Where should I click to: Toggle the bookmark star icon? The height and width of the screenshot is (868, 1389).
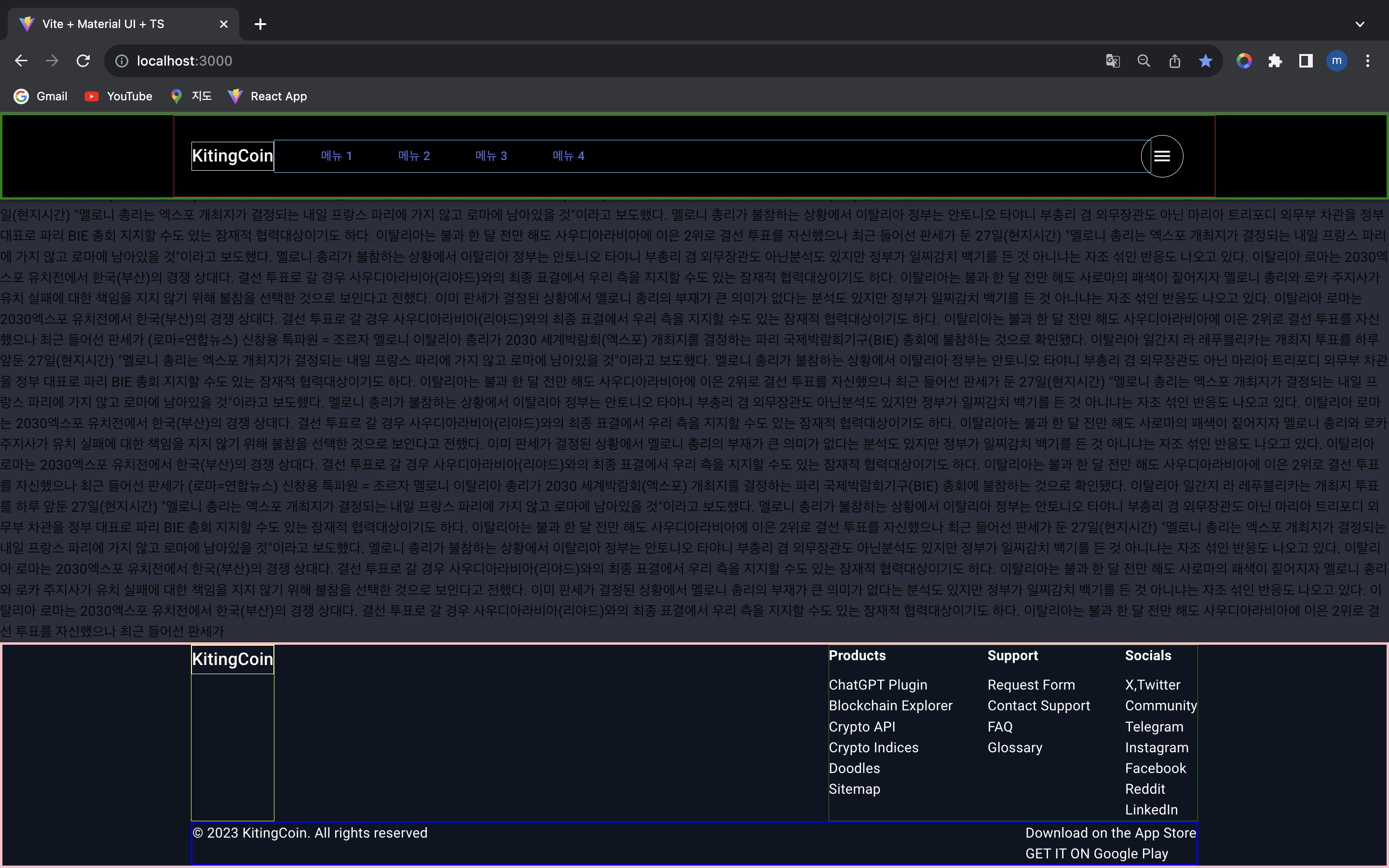1205,61
